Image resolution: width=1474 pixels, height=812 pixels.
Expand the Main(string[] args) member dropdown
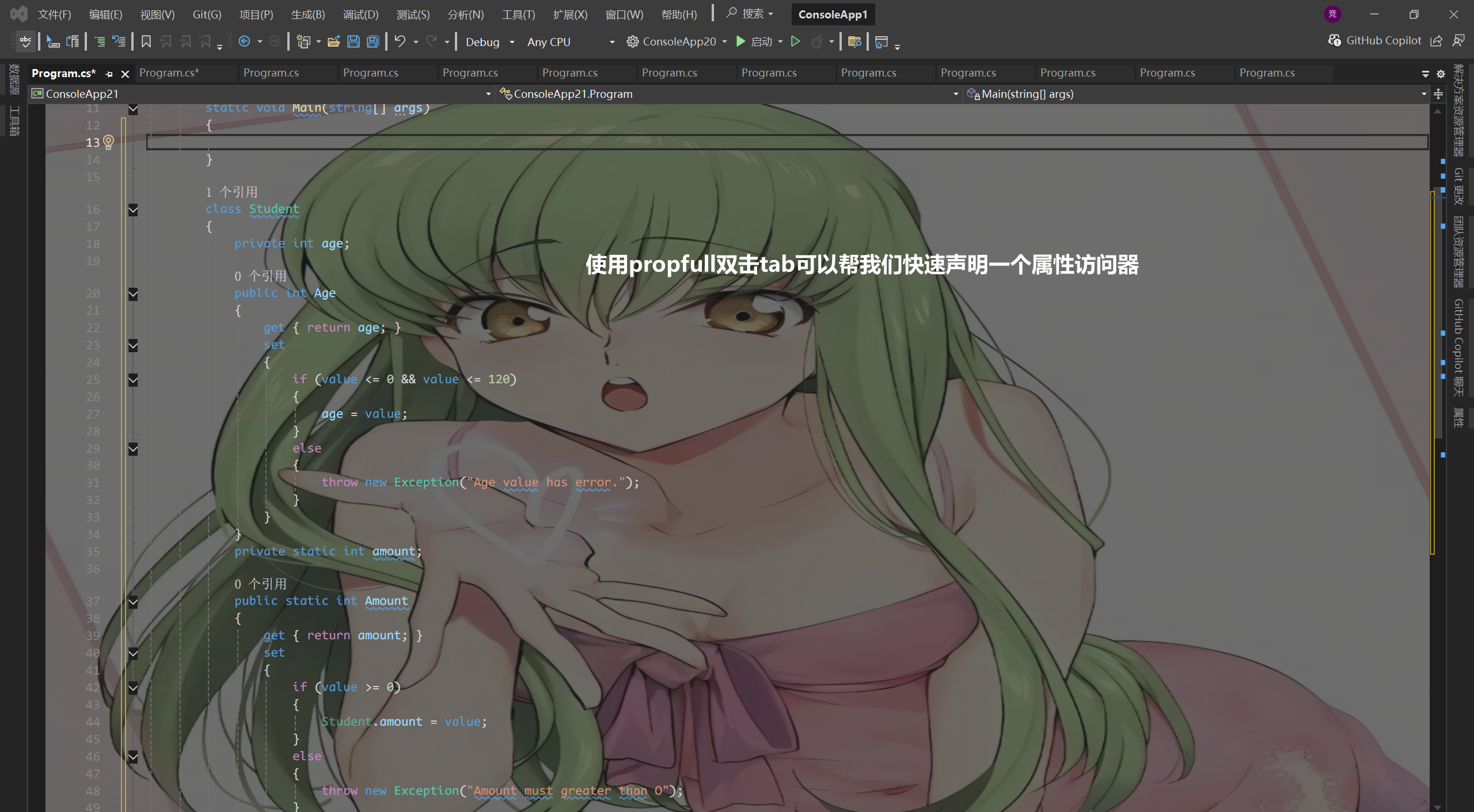coord(1424,94)
